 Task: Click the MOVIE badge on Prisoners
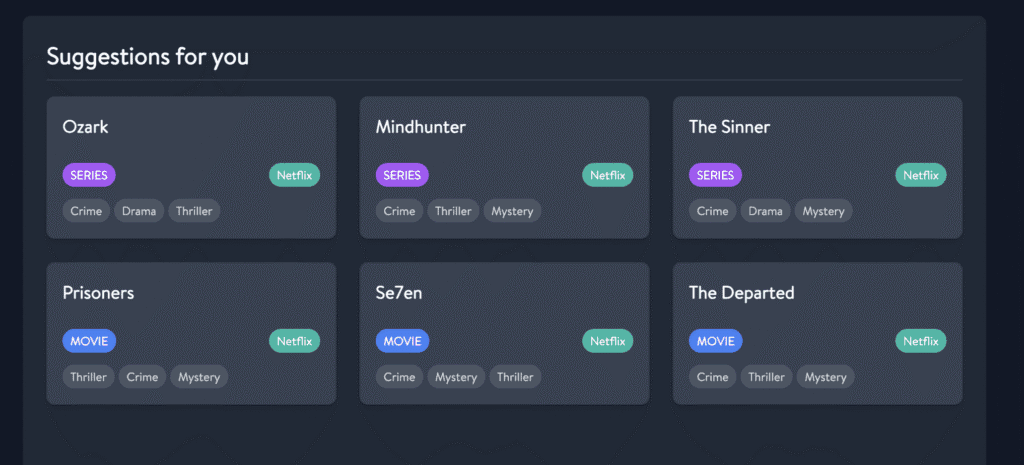[x=89, y=341]
